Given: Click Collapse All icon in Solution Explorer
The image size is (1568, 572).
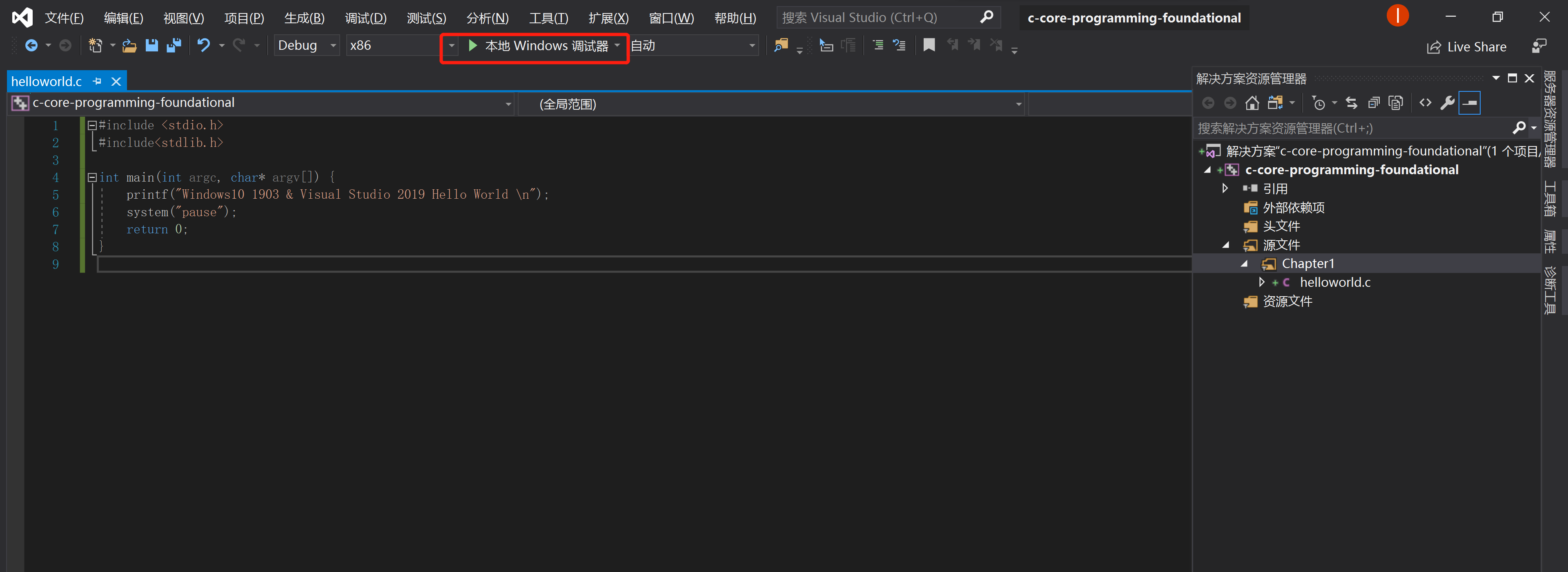Looking at the screenshot, I should (x=1374, y=103).
